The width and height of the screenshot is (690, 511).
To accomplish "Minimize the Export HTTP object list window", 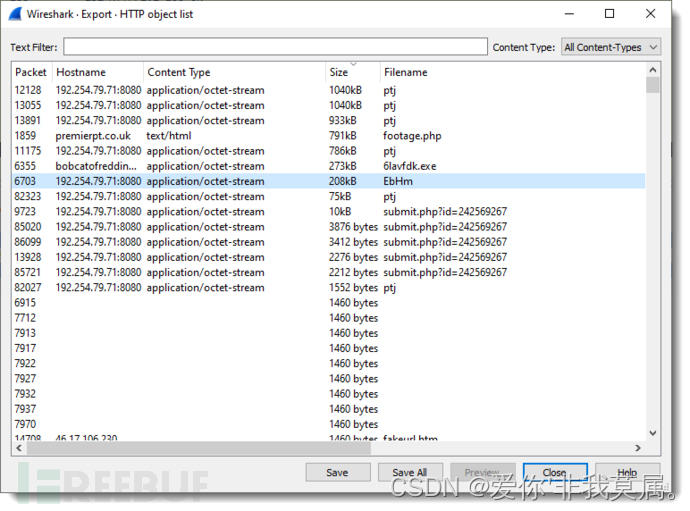I will 569,14.
